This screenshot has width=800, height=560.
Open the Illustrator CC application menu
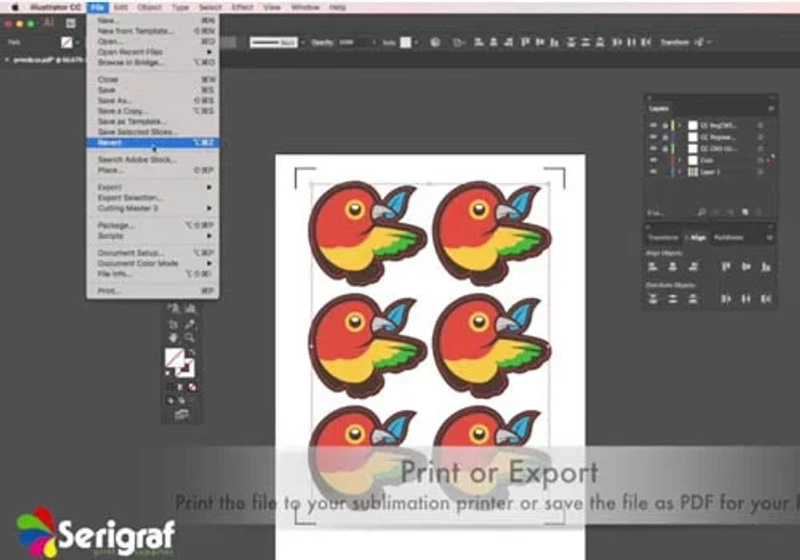click(x=55, y=7)
